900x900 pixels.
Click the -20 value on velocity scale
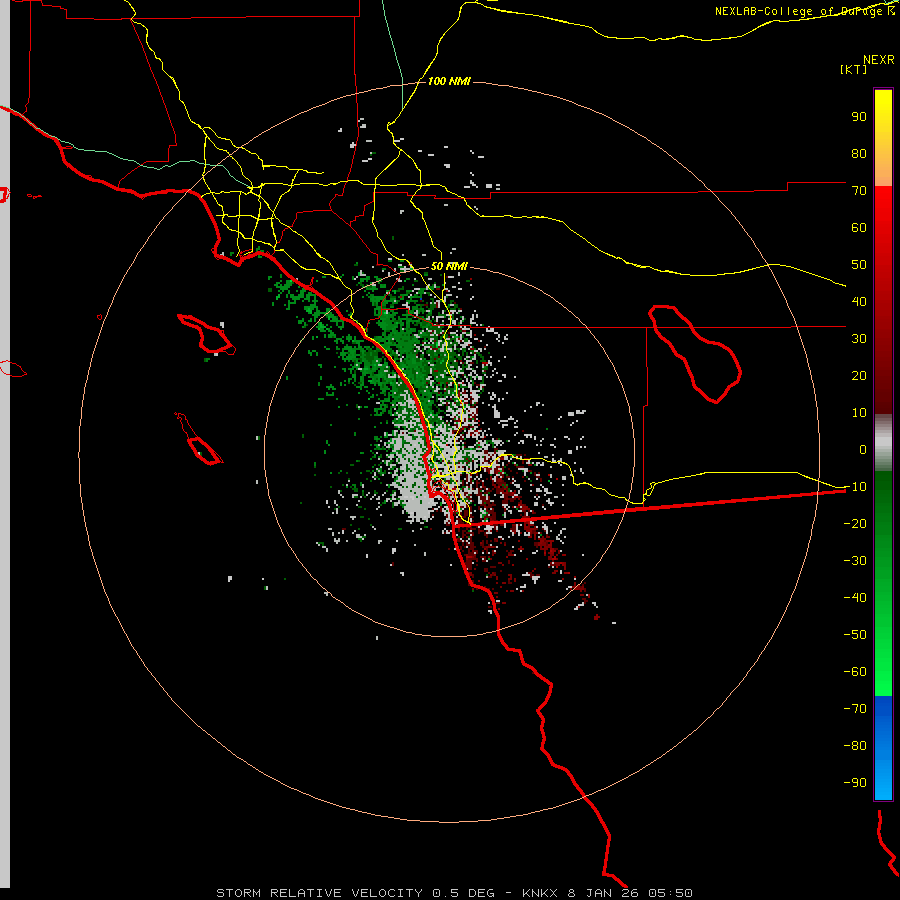tap(855, 523)
